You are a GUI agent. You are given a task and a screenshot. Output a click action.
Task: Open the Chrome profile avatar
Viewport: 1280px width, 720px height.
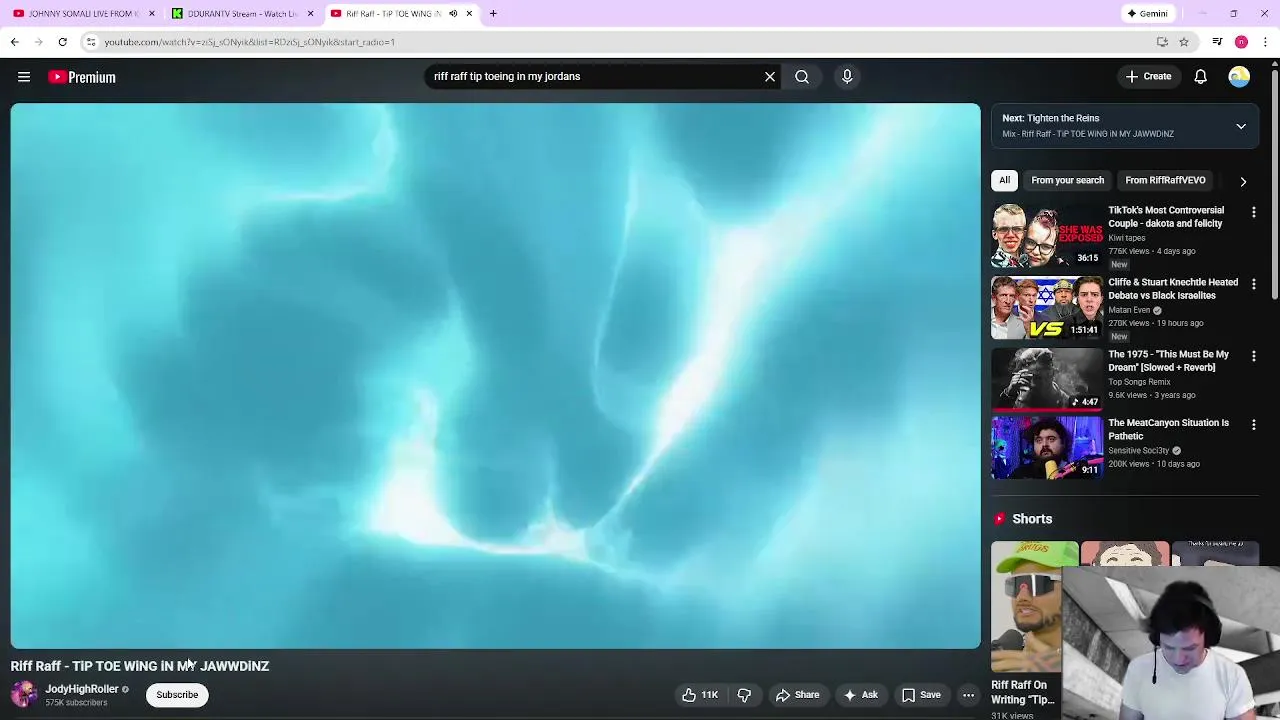coord(1241,42)
